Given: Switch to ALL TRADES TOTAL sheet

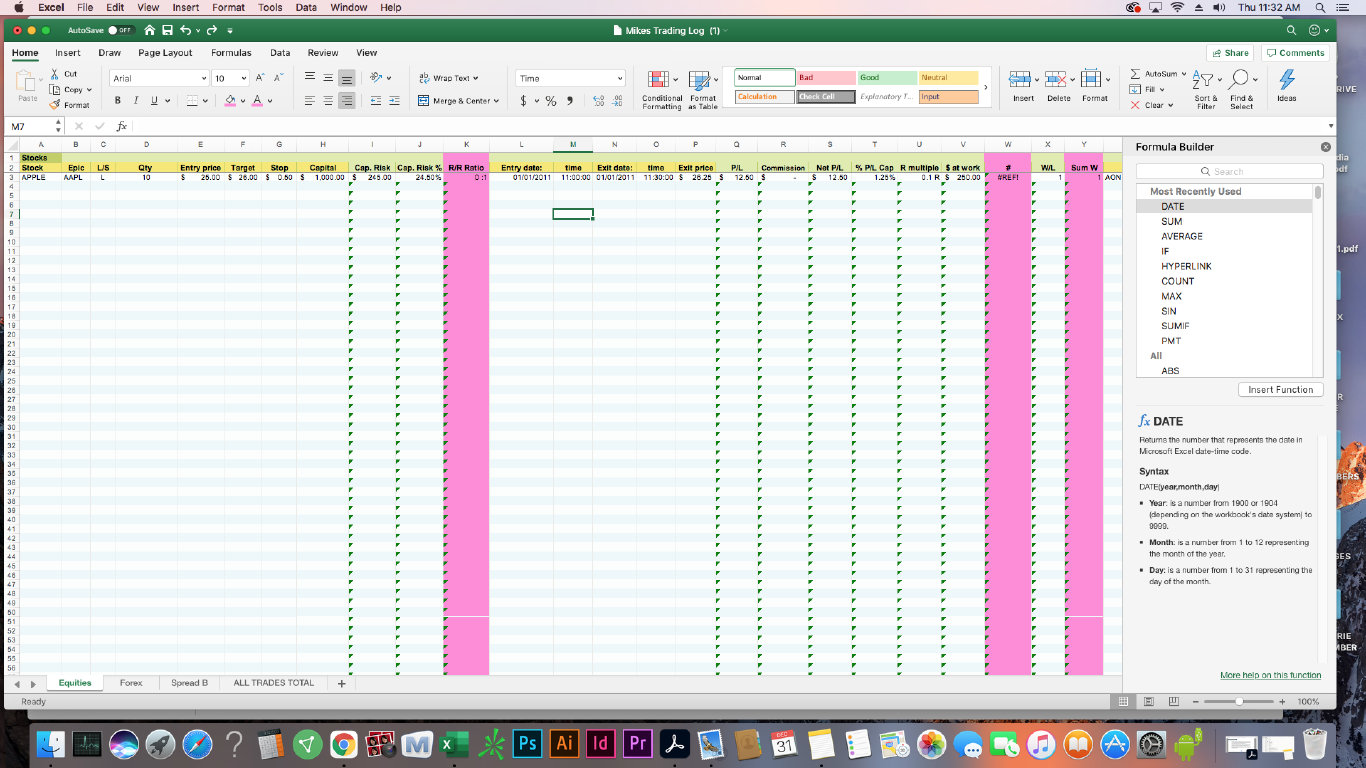Looking at the screenshot, I should coord(273,683).
